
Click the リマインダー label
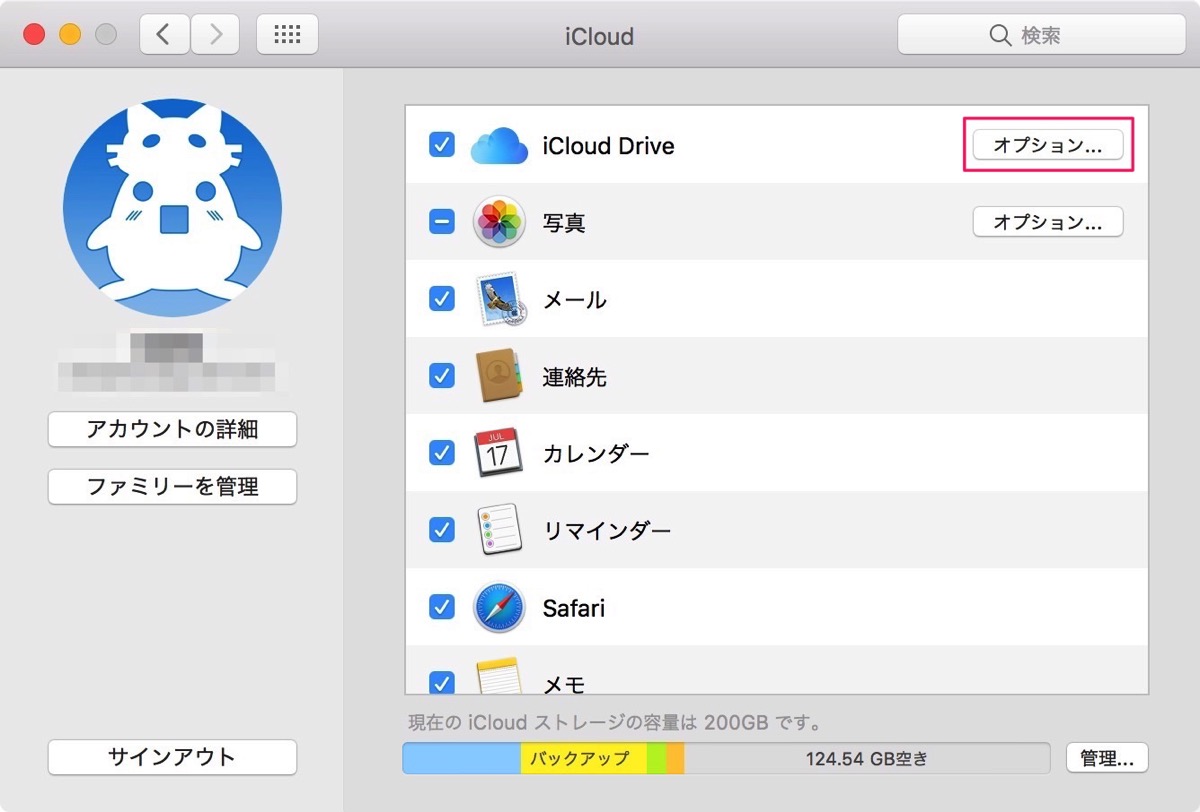click(607, 531)
